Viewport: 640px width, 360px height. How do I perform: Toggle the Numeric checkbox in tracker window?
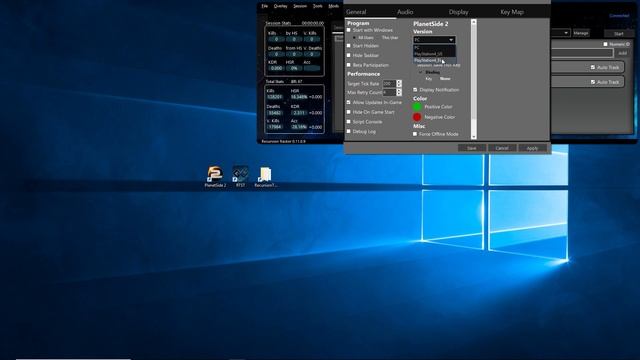point(605,44)
